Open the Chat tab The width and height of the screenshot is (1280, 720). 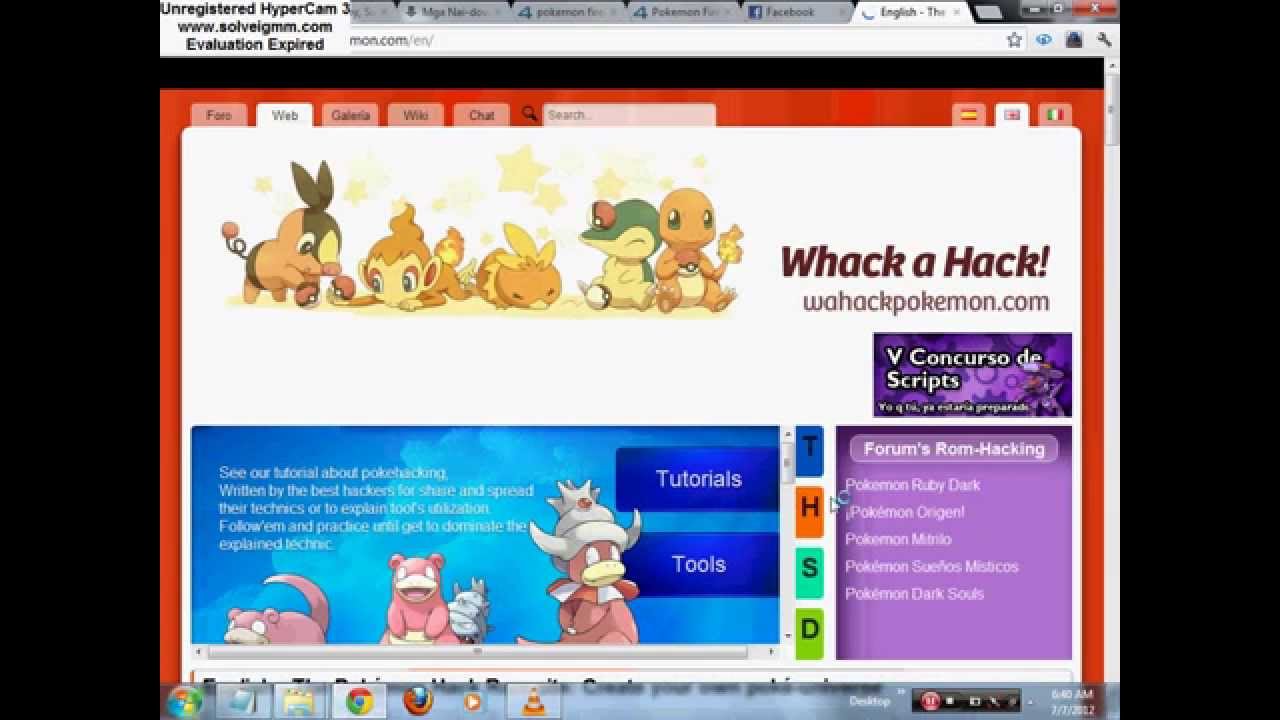(x=481, y=115)
